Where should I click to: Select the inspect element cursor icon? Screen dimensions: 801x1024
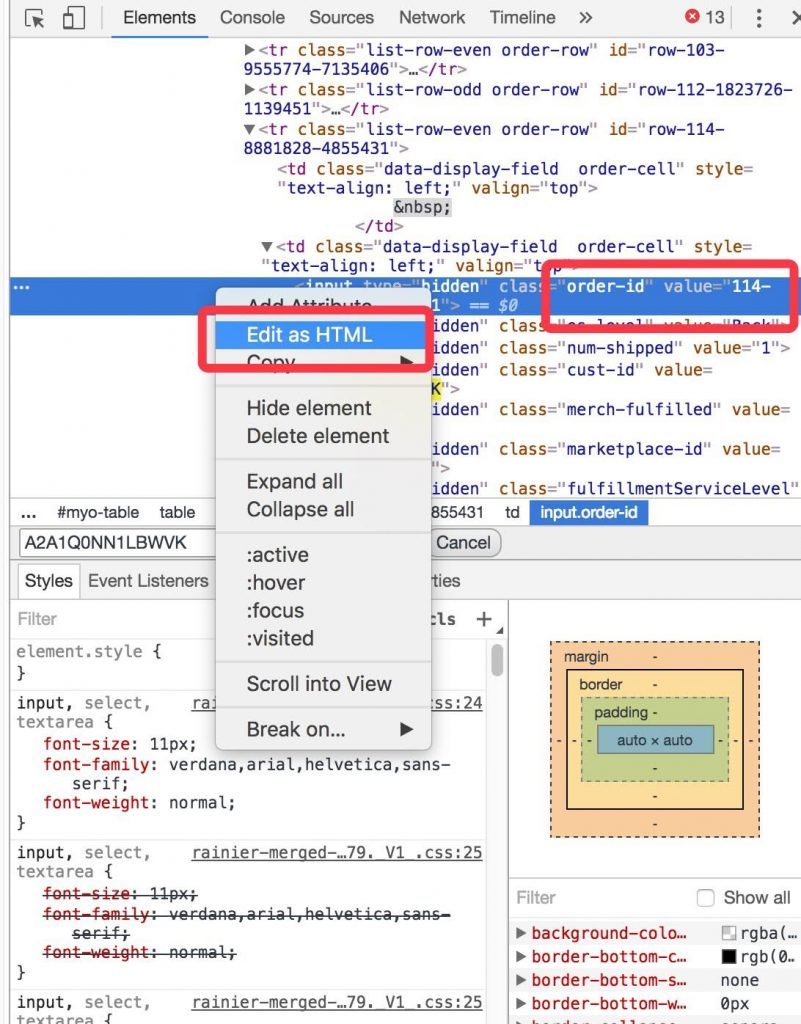pos(35,18)
